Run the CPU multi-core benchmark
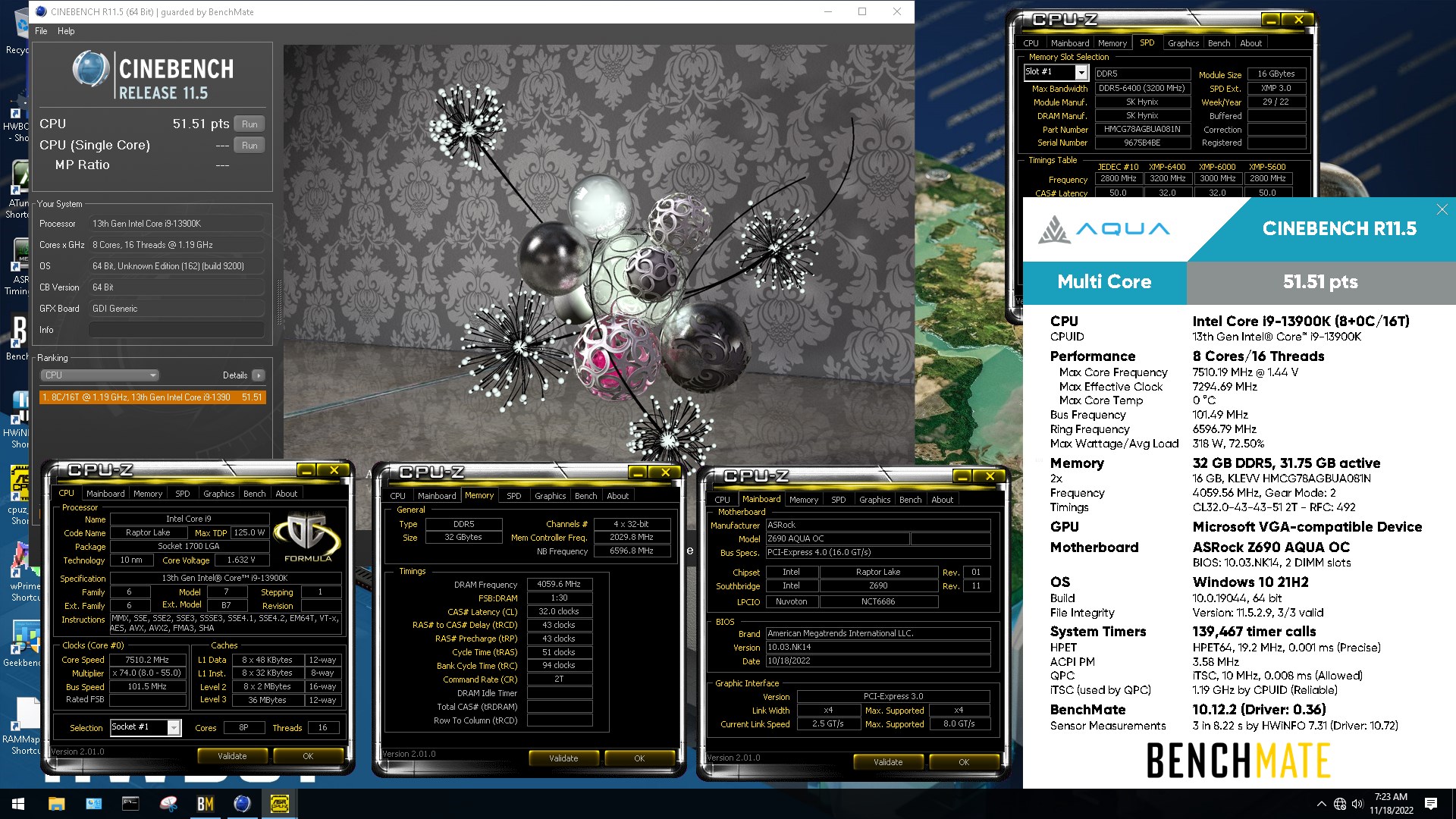 pos(249,124)
